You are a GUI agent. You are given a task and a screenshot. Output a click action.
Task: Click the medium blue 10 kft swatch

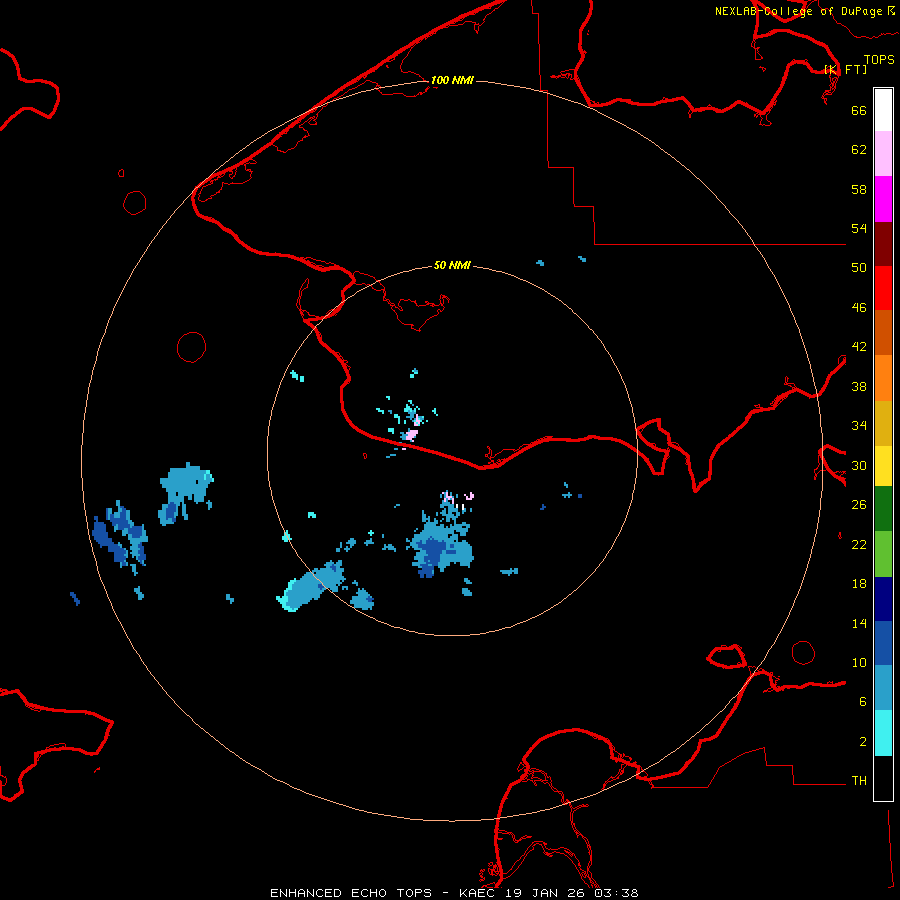[x=883, y=643]
